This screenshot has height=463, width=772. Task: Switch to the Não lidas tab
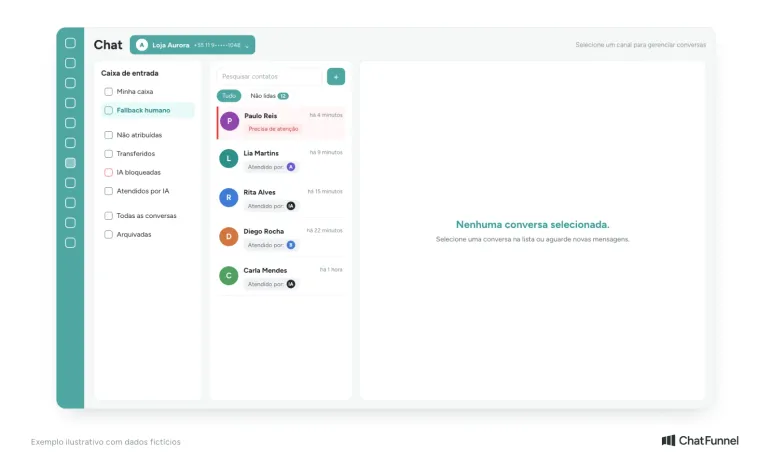(269, 96)
